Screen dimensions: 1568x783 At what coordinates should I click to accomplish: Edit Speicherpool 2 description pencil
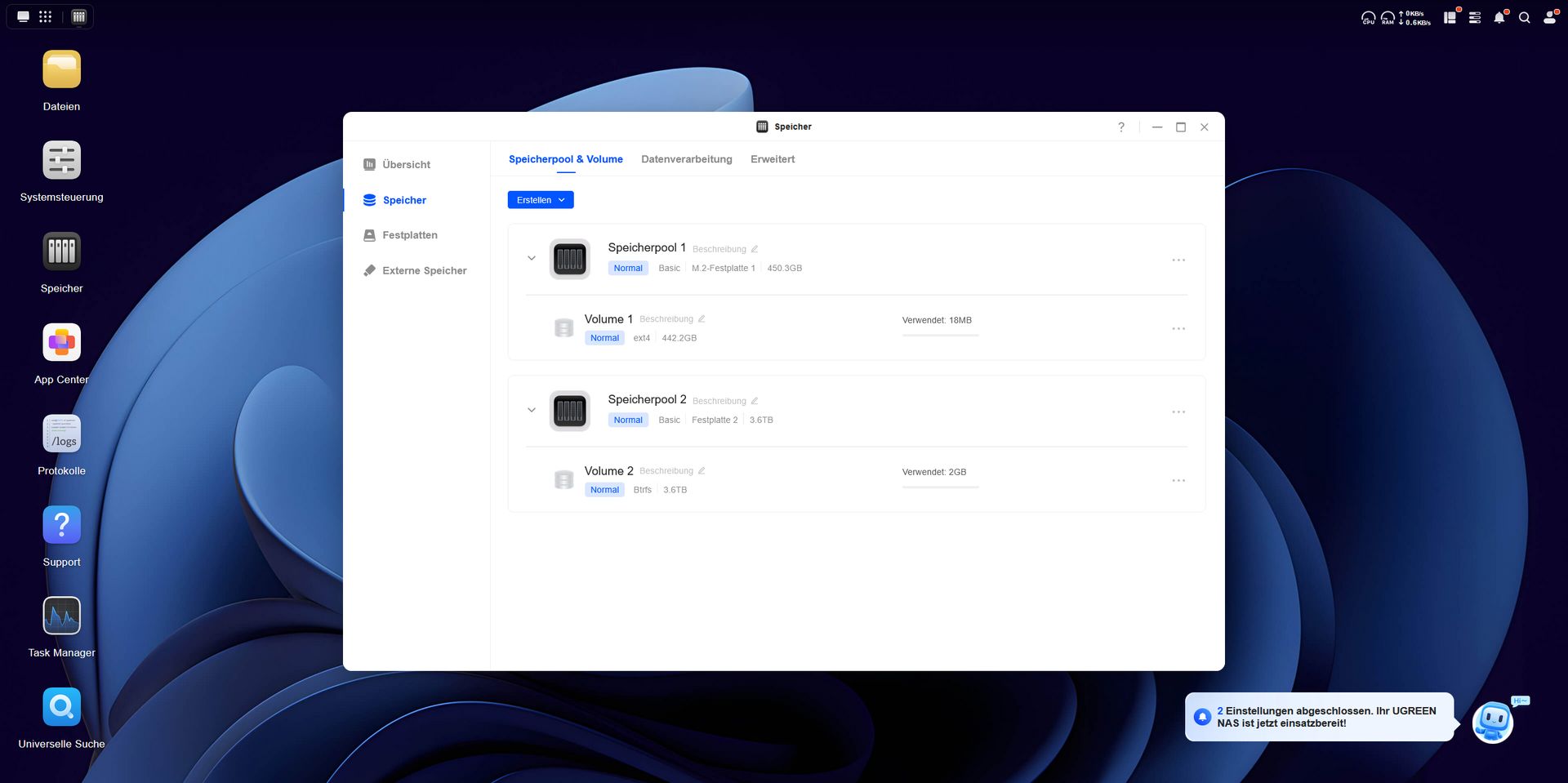(755, 401)
